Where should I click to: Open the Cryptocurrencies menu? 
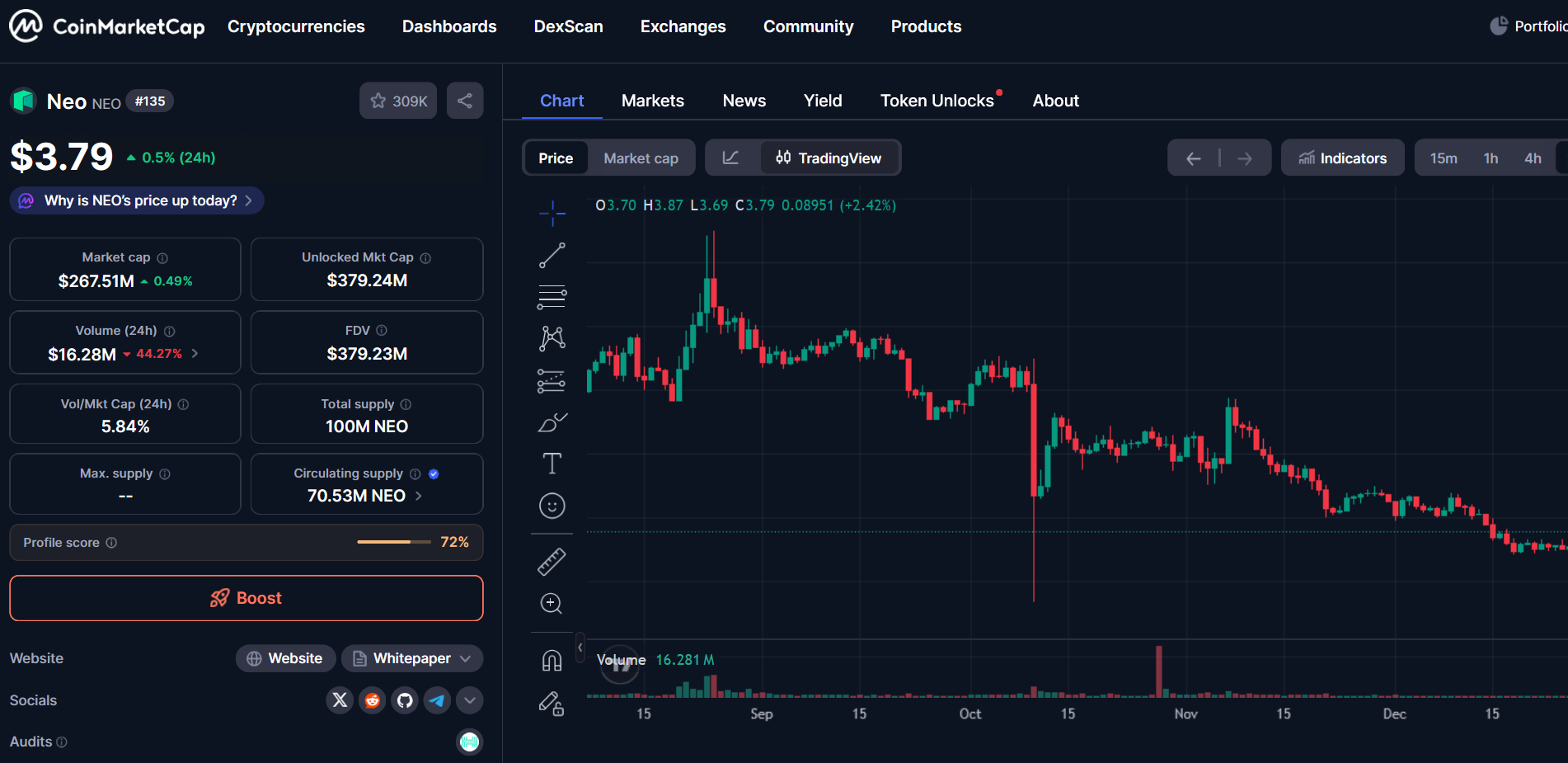point(296,26)
